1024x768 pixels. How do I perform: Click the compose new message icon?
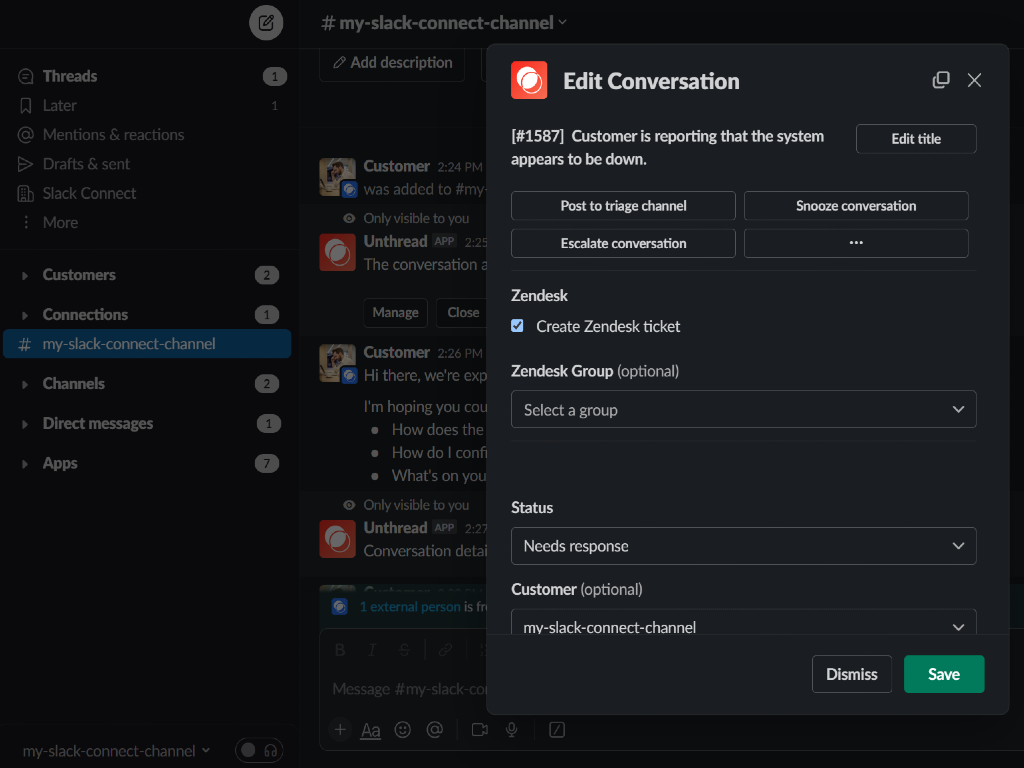tap(266, 22)
